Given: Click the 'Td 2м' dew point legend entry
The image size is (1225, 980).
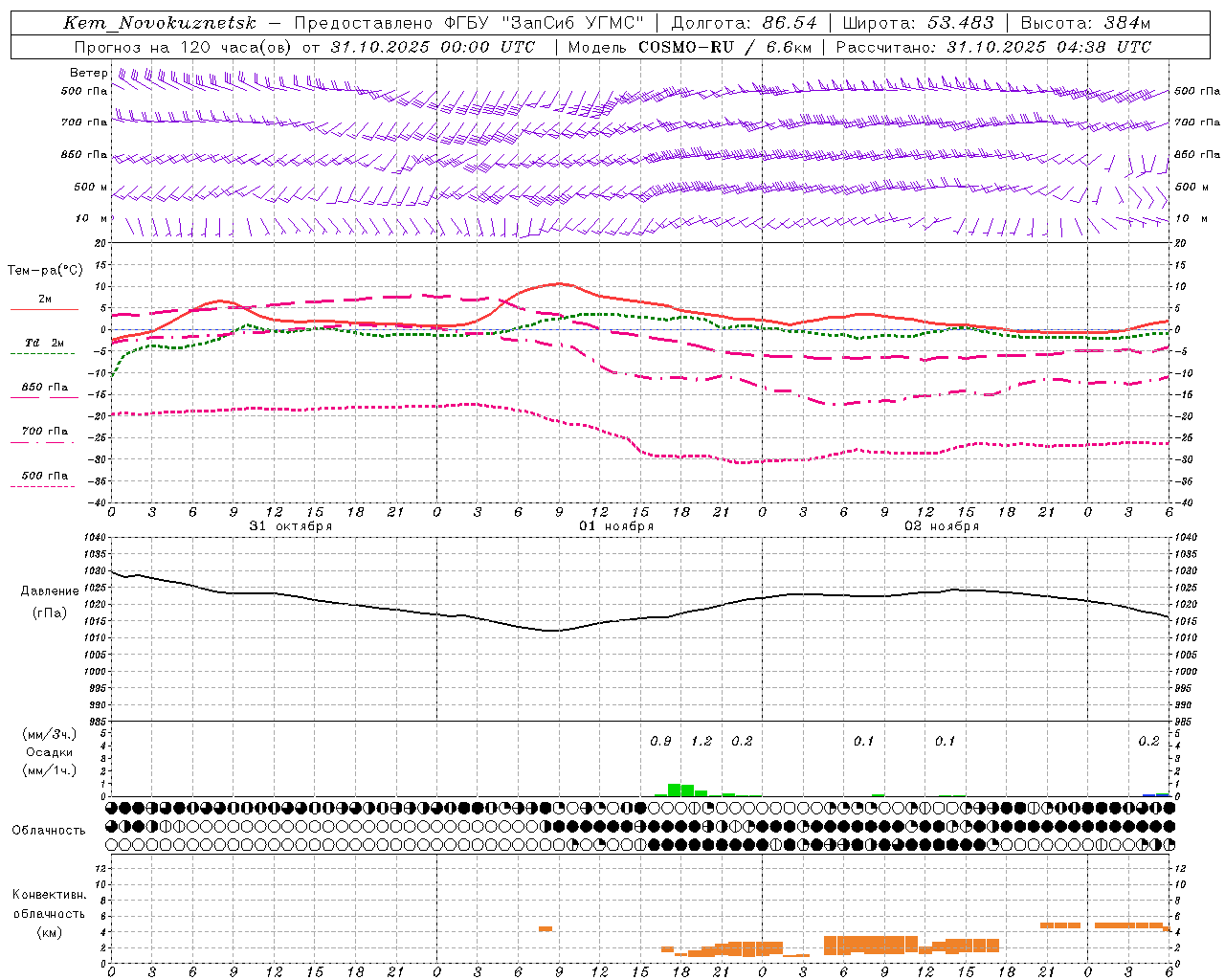Looking at the screenshot, I should (x=44, y=343).
